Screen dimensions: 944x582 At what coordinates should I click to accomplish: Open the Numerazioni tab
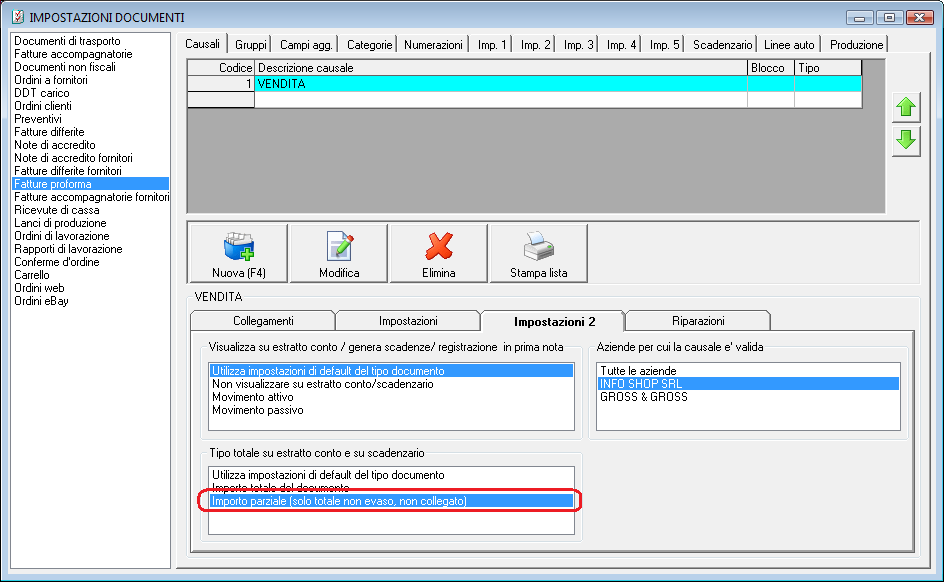click(433, 45)
